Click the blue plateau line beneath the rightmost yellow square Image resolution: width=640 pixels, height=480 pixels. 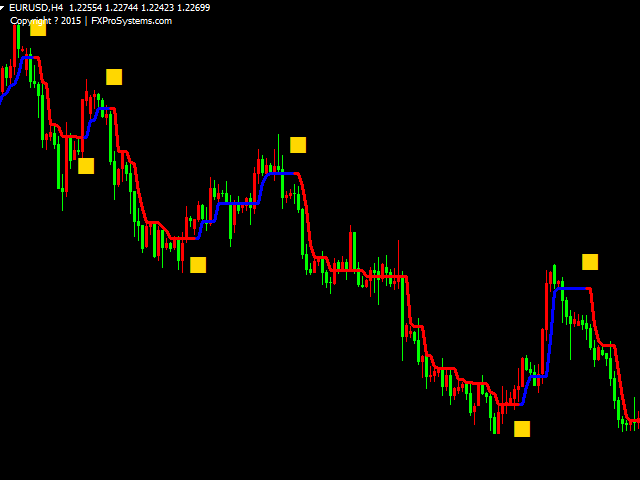[x=572, y=289]
